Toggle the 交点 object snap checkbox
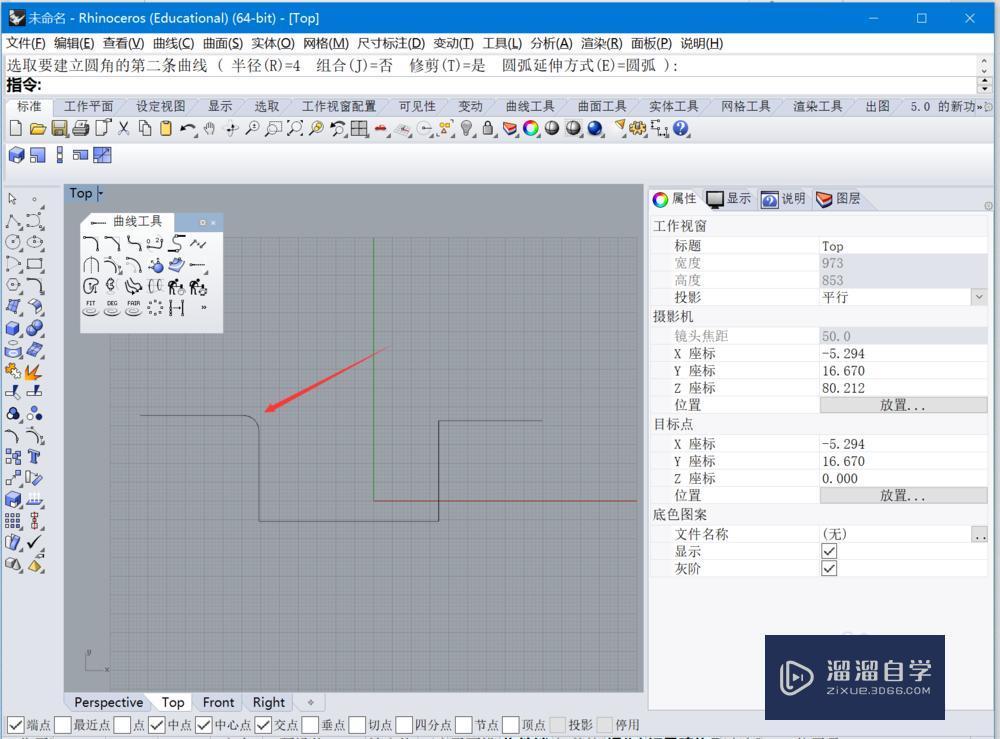Image resolution: width=1000 pixels, height=739 pixels. click(263, 725)
